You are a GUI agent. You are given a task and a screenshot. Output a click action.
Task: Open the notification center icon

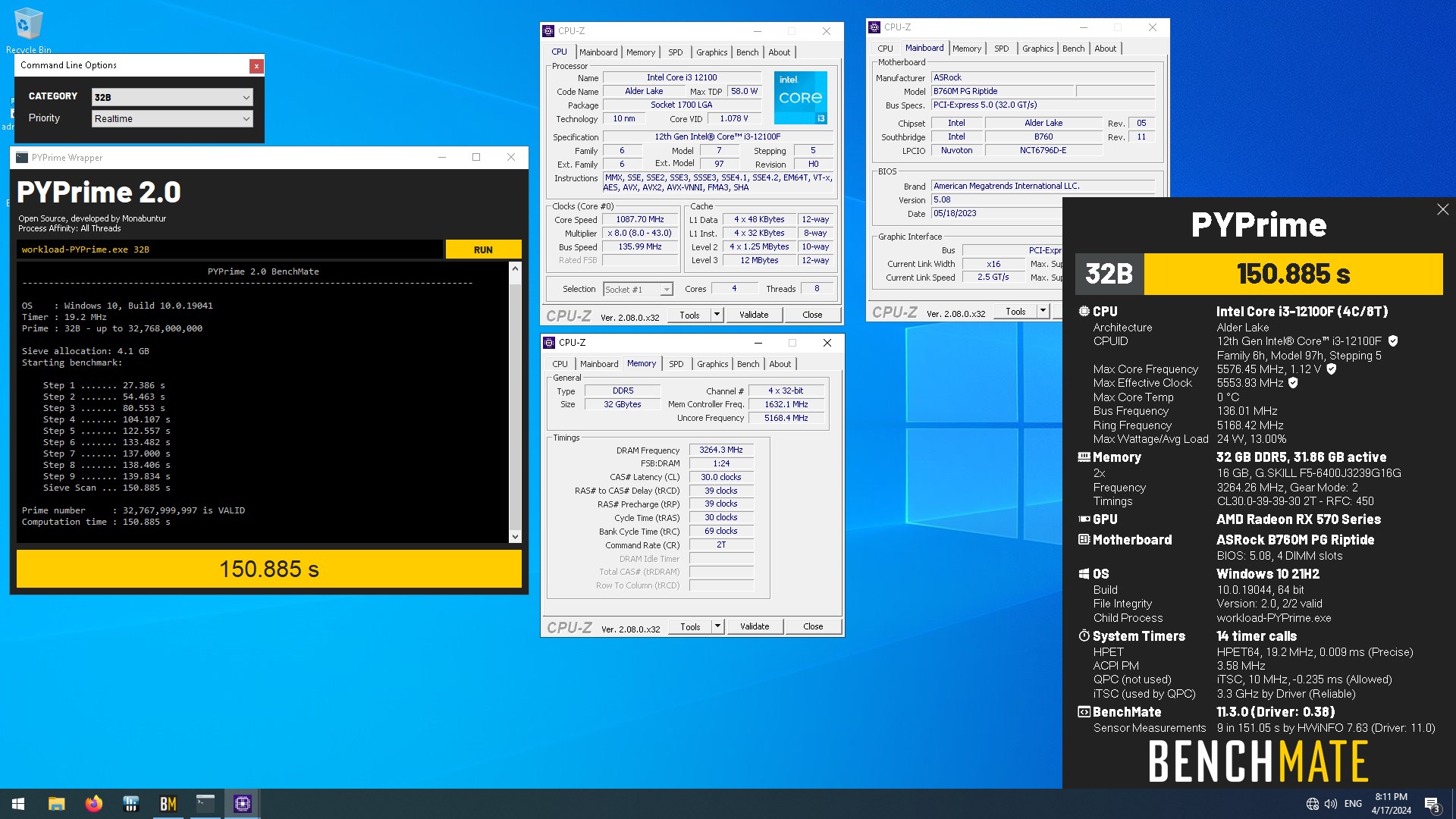[x=1432, y=804]
